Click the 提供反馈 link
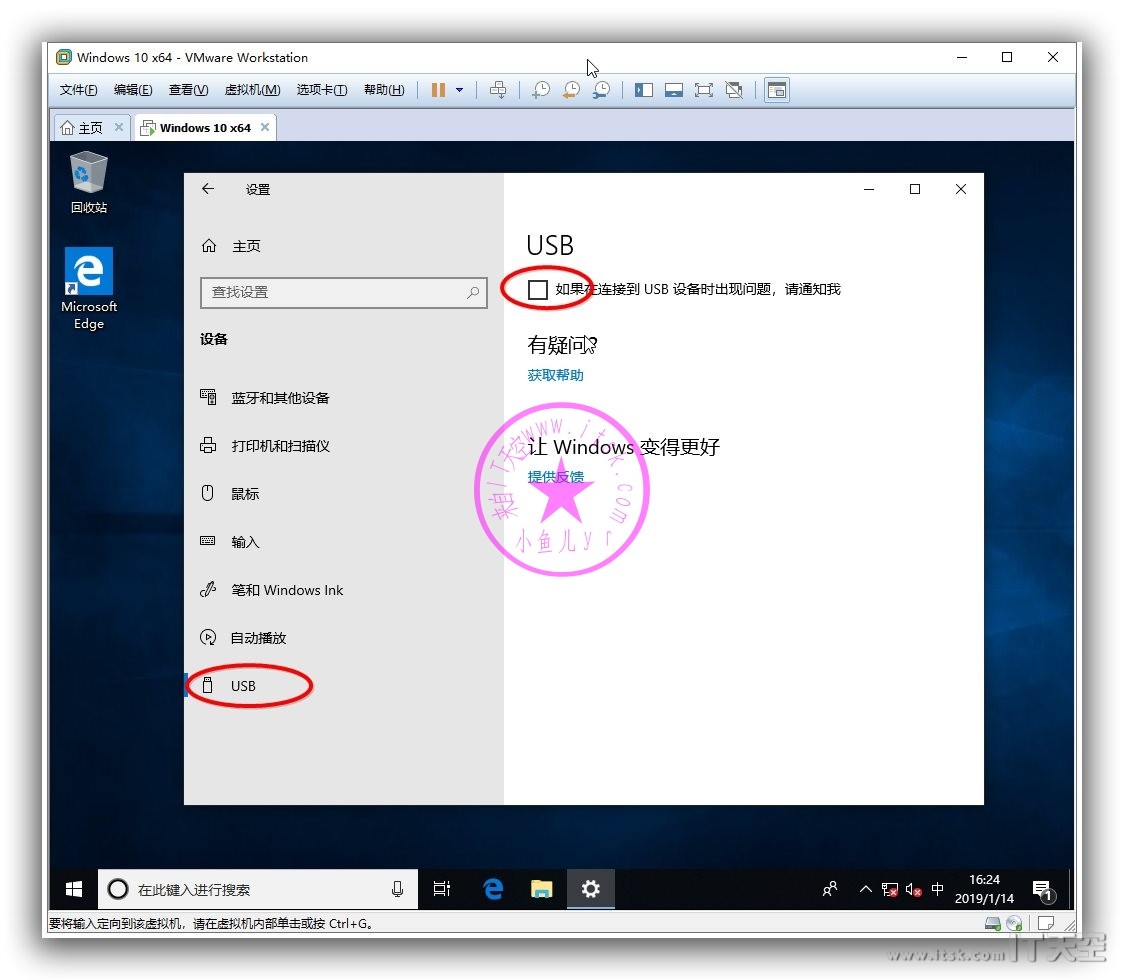 pos(556,477)
